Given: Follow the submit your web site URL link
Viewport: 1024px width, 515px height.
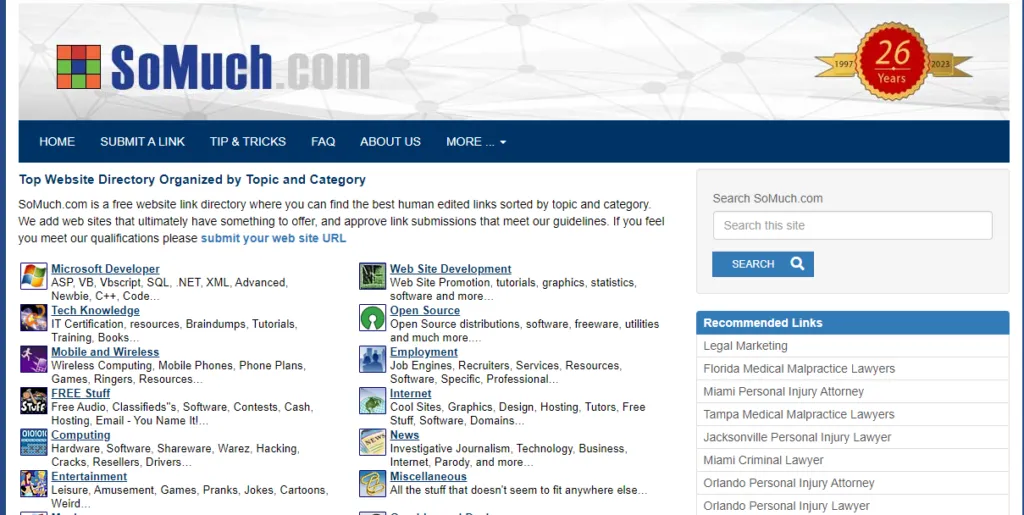Looking at the screenshot, I should tap(274, 238).
